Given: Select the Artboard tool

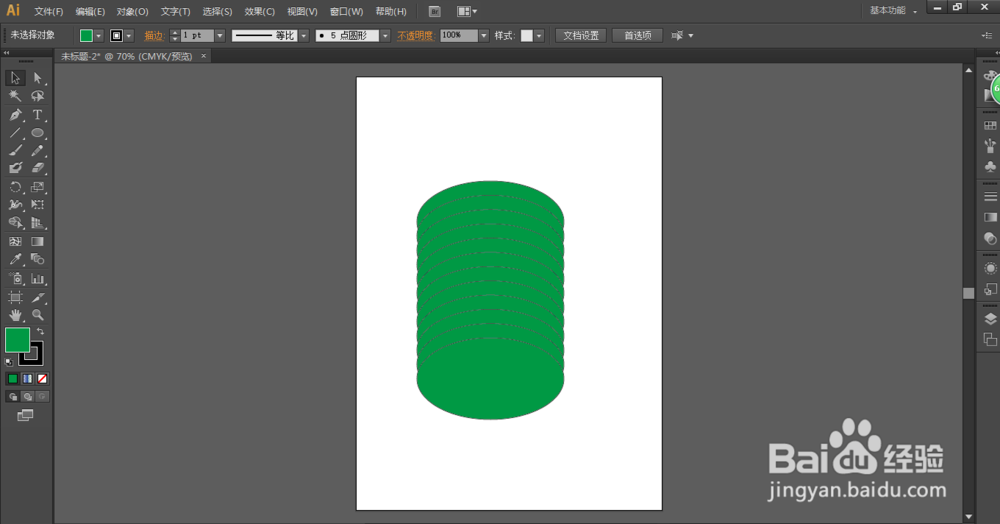Looking at the screenshot, I should [x=15, y=297].
